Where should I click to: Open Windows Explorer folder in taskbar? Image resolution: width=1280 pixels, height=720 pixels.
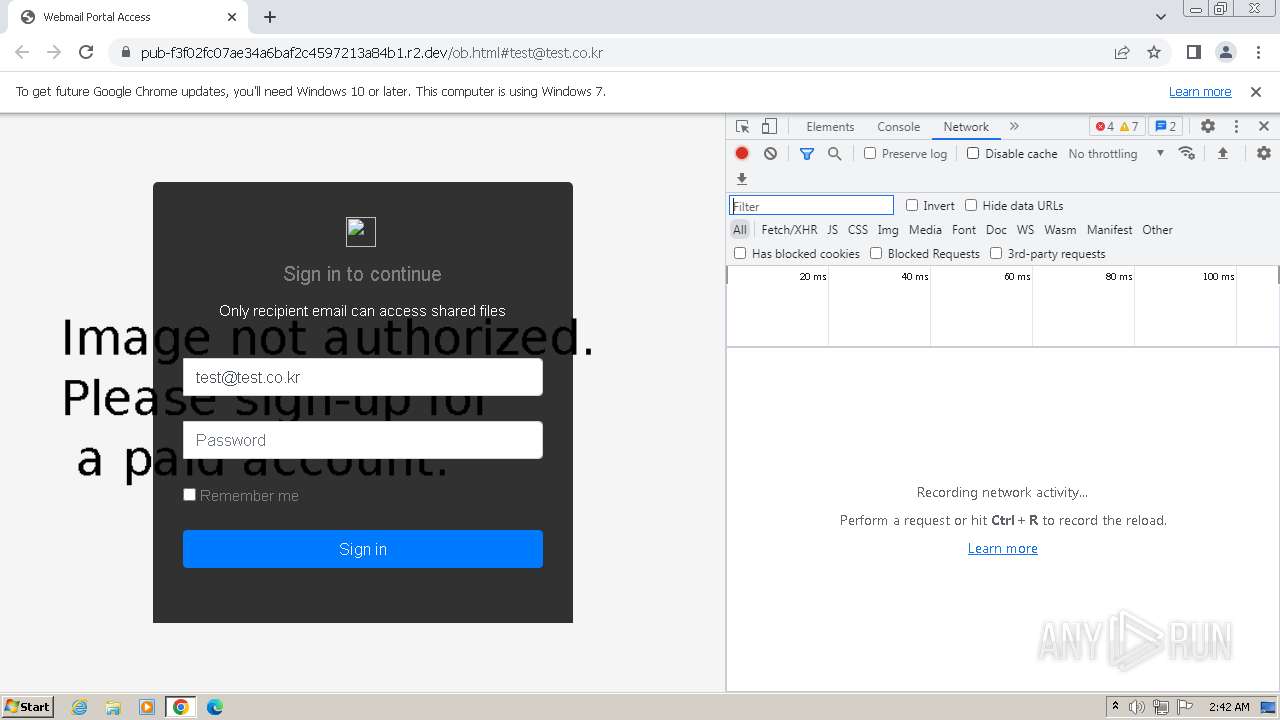(x=113, y=707)
